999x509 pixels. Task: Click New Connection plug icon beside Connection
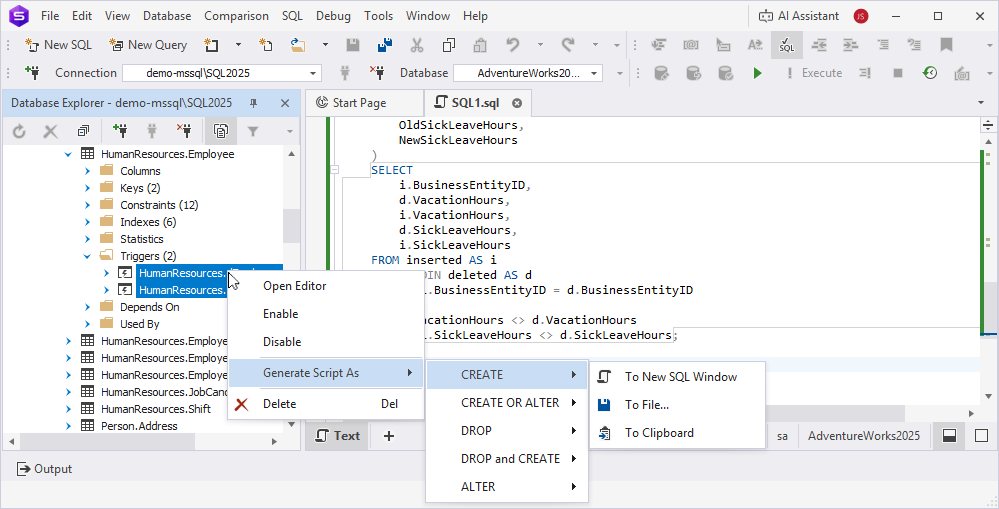pos(32,73)
